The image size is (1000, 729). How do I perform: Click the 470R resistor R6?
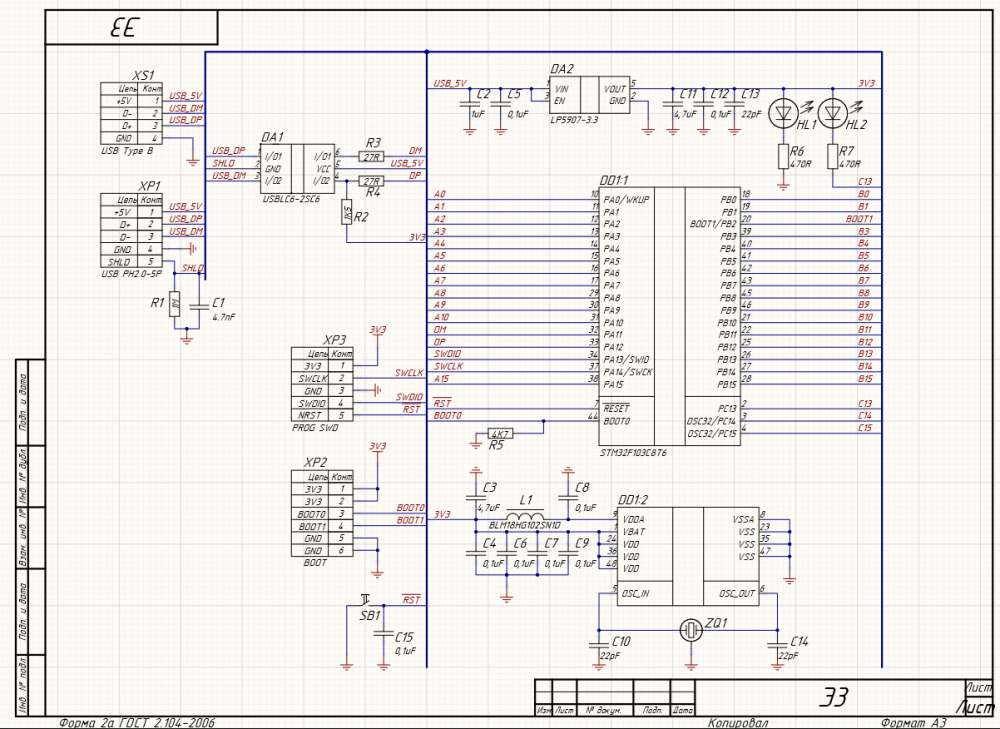(785, 156)
